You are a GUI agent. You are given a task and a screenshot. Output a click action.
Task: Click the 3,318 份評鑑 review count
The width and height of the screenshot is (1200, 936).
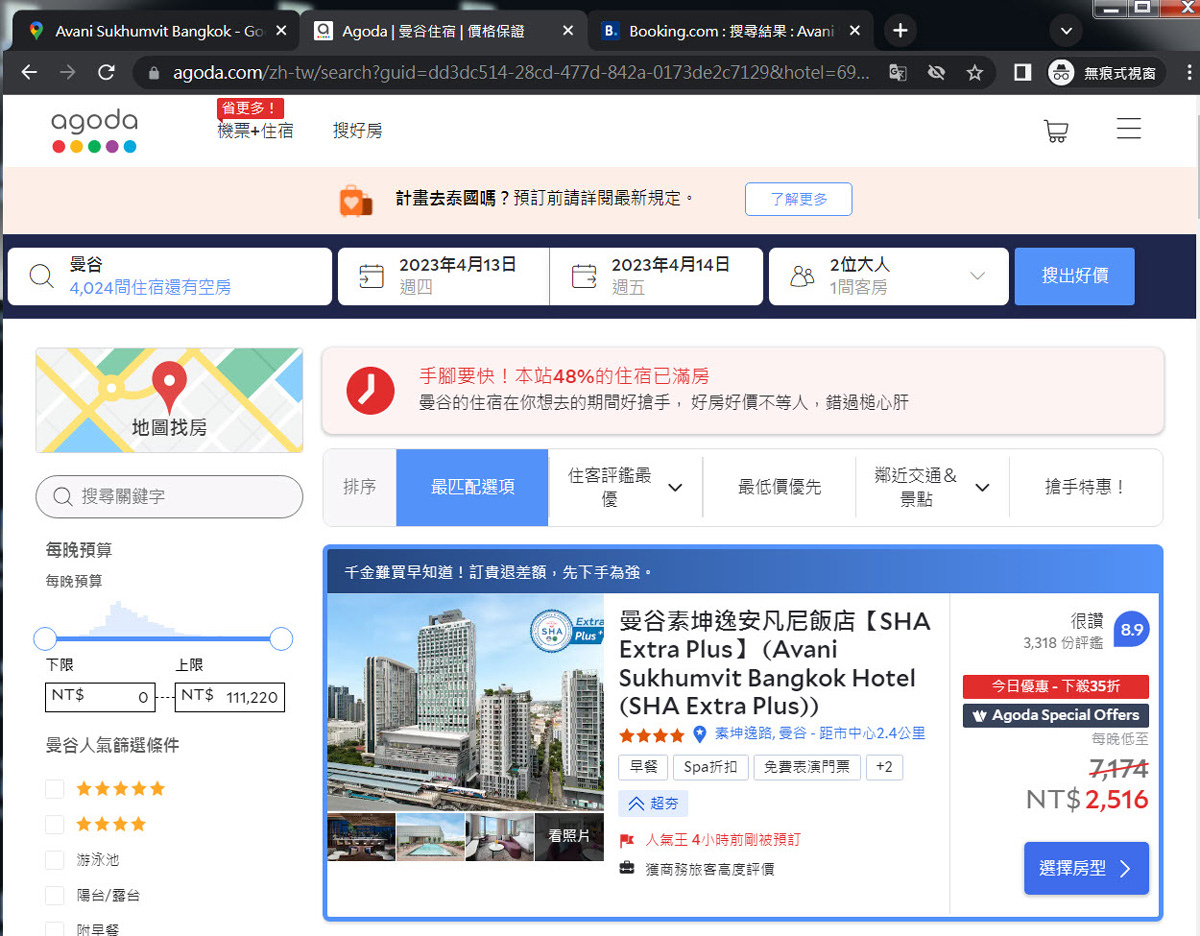pyautogui.click(x=1063, y=643)
